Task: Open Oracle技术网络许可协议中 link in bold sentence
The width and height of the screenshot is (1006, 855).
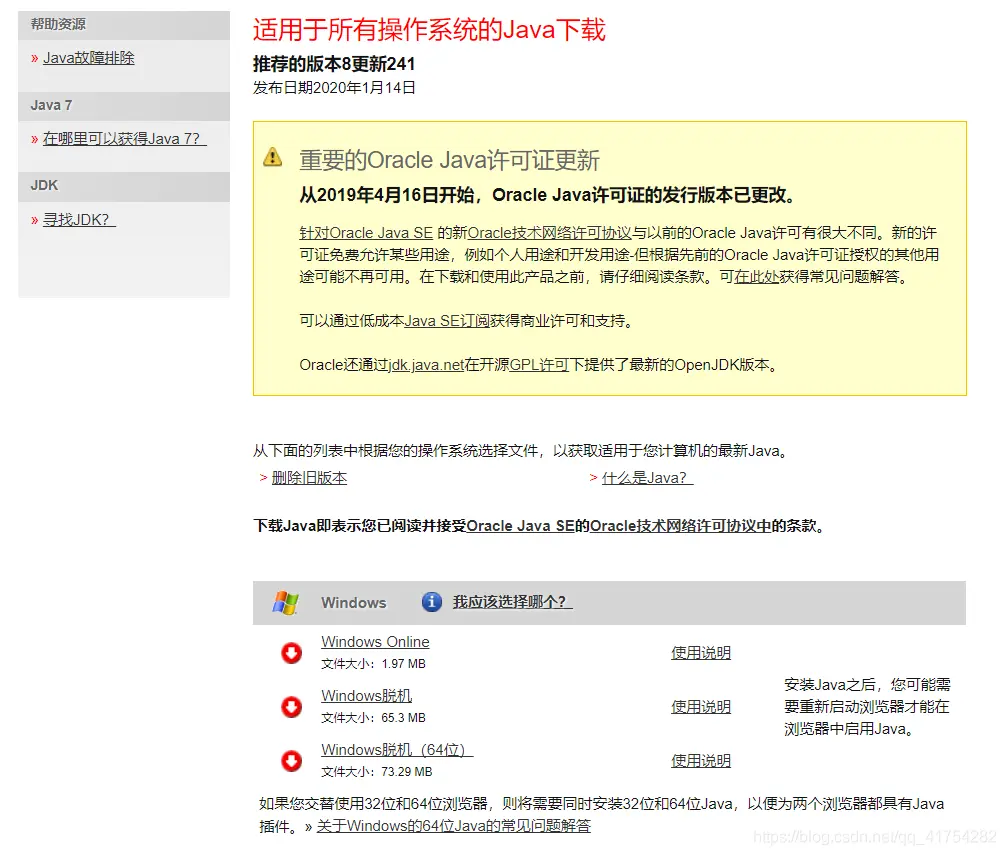Action: 681,526
